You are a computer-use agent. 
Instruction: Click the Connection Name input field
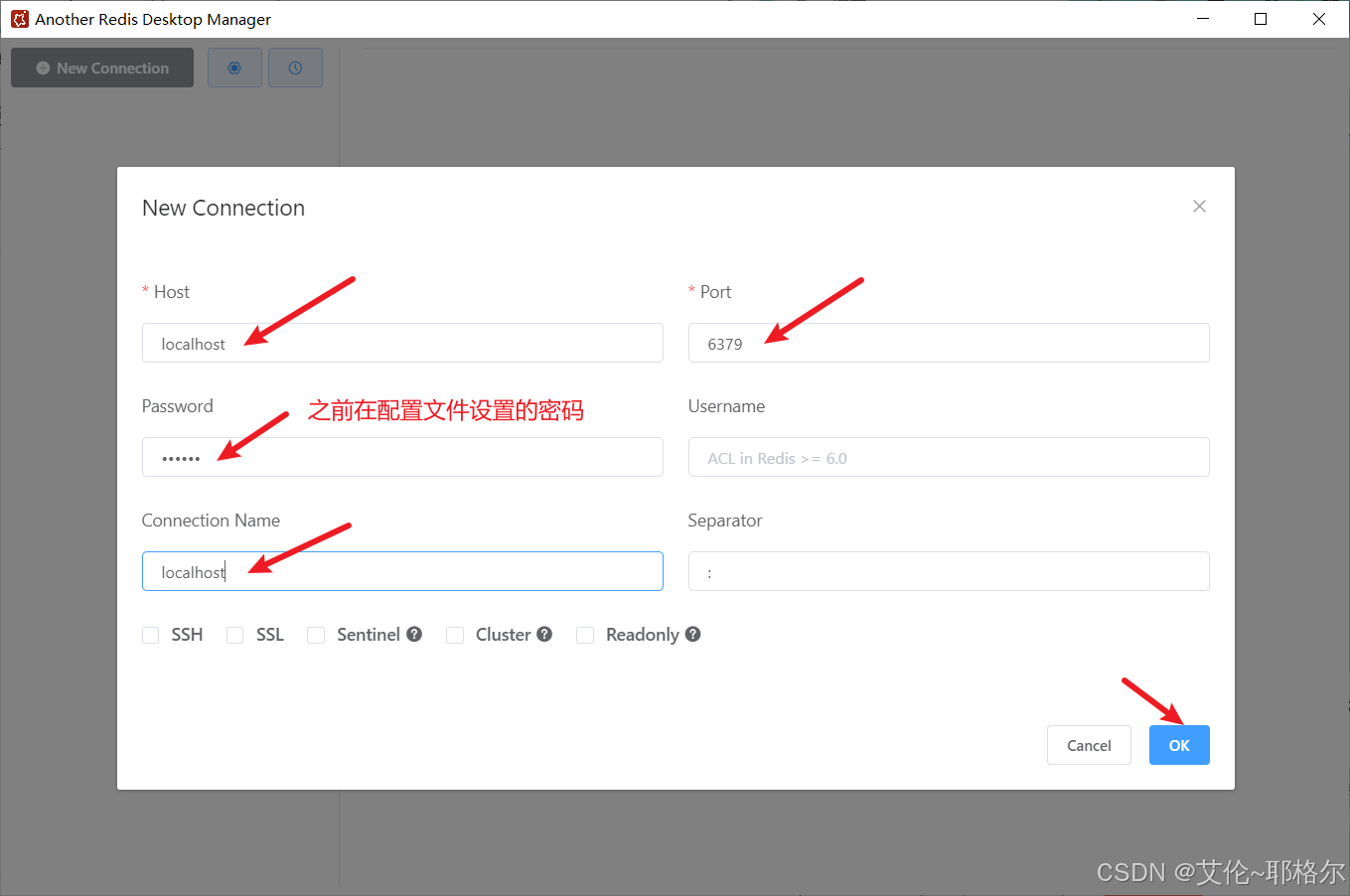pos(402,571)
